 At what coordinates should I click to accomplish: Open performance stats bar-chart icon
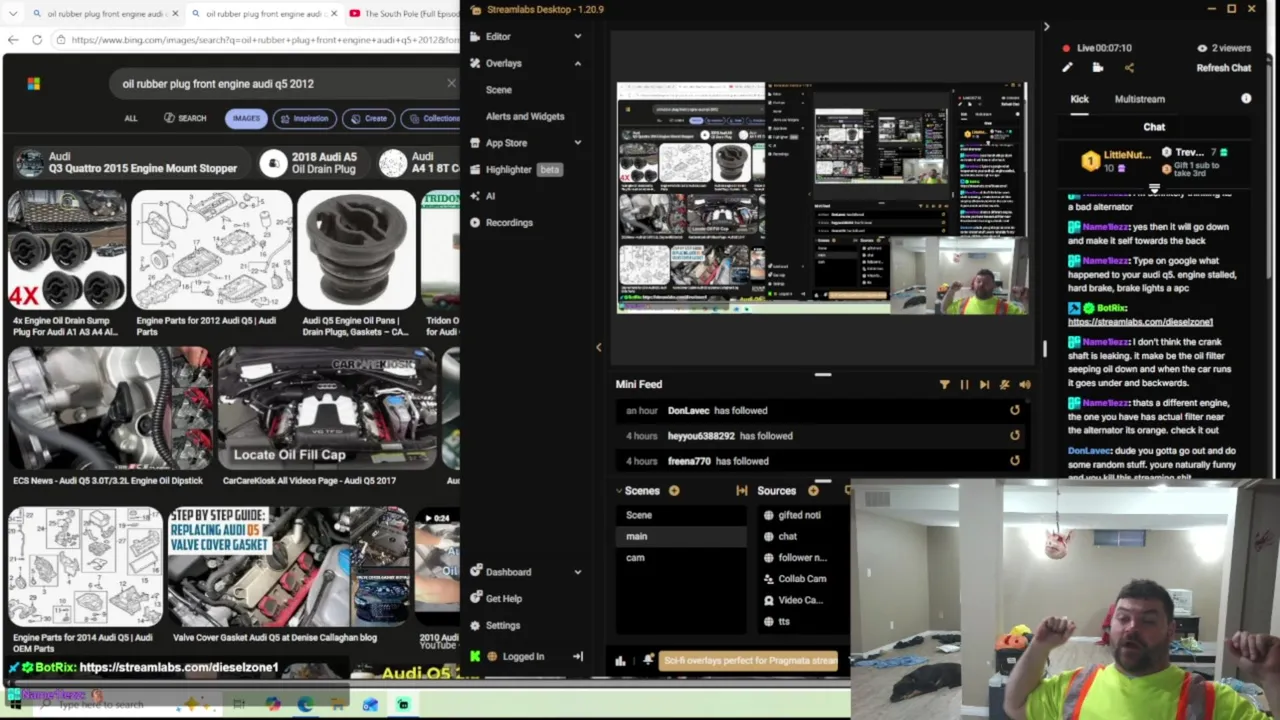click(620, 660)
